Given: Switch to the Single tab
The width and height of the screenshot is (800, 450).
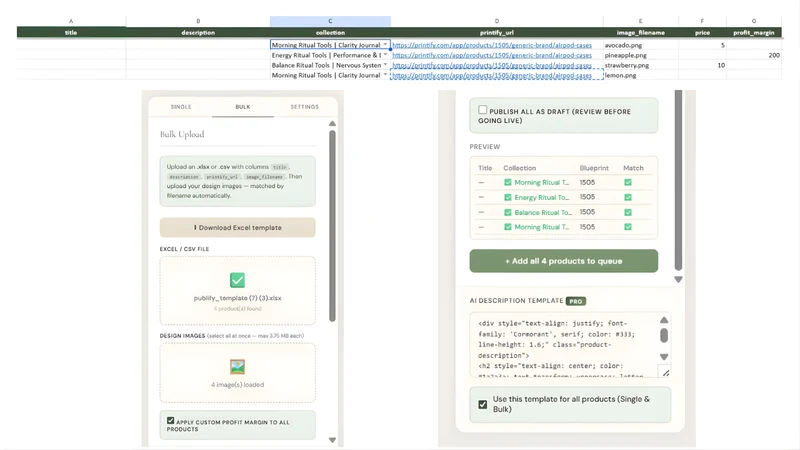Looking at the screenshot, I should [181, 107].
